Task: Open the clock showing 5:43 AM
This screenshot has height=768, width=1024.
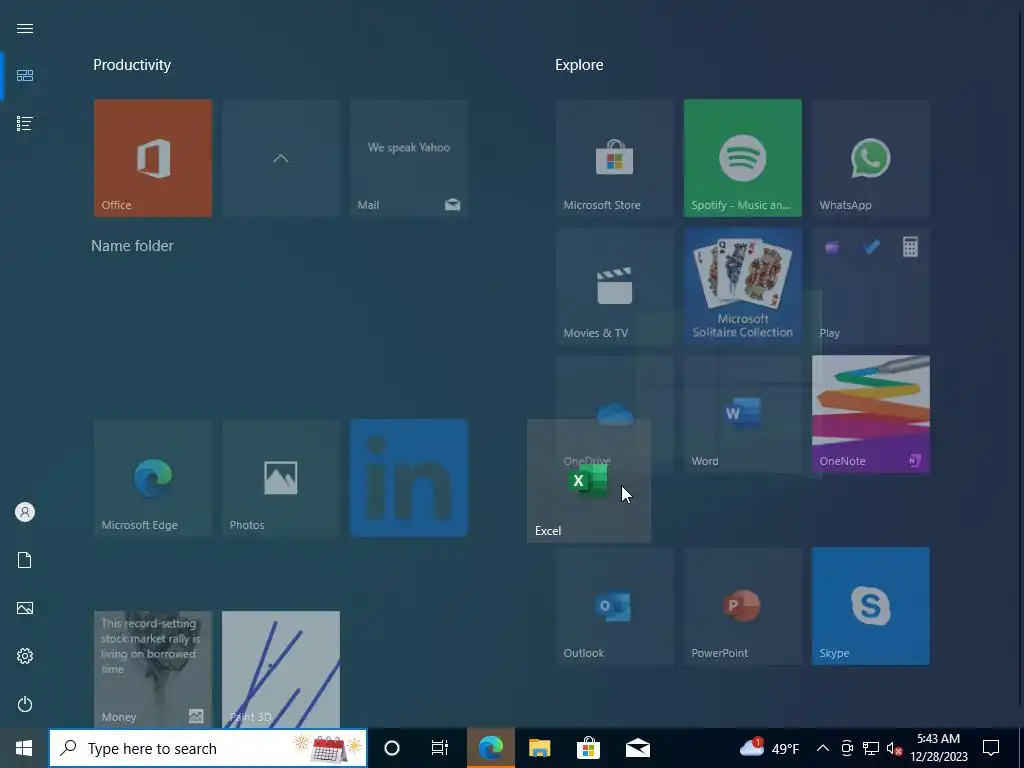Action: point(938,748)
